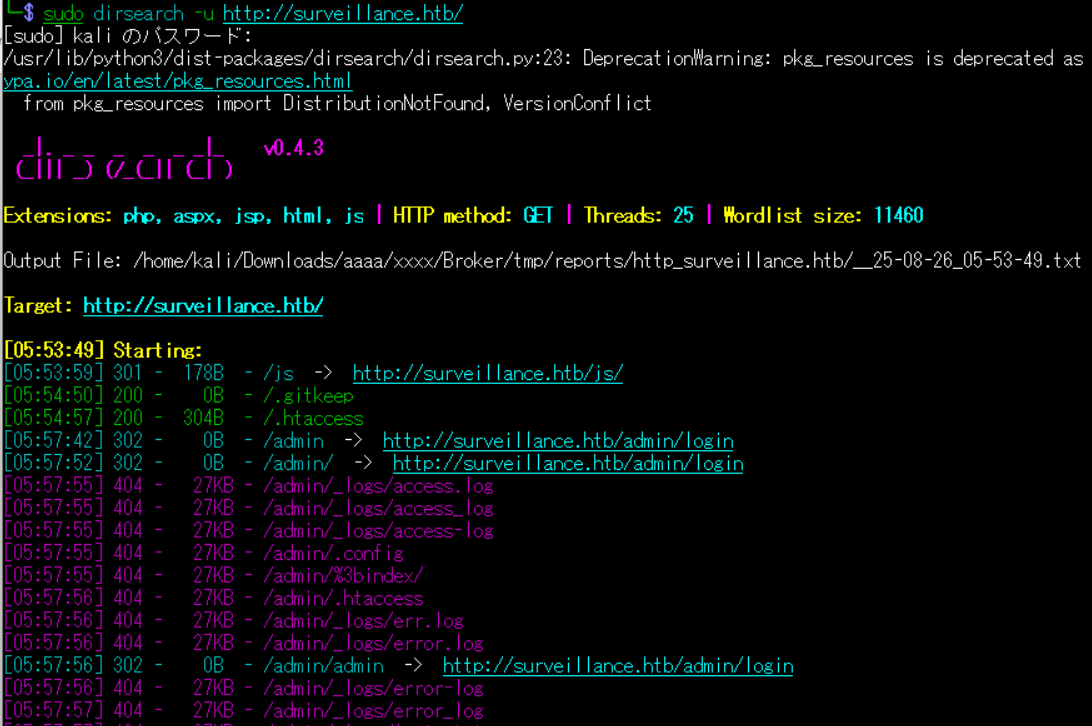Click the /admin/_logs/access.log result path
Screen dimensions: 1092x726
pos(378,486)
